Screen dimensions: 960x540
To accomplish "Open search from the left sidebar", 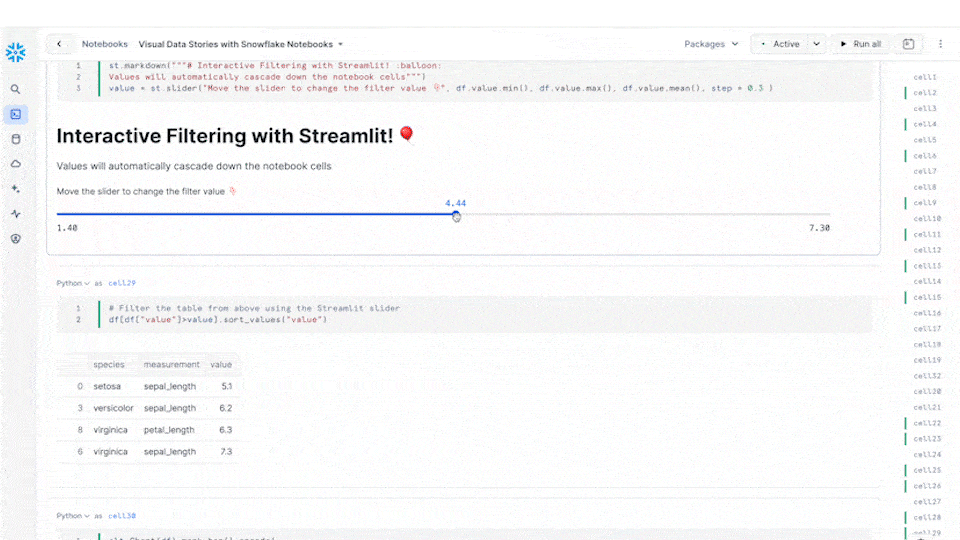I will coord(15,89).
